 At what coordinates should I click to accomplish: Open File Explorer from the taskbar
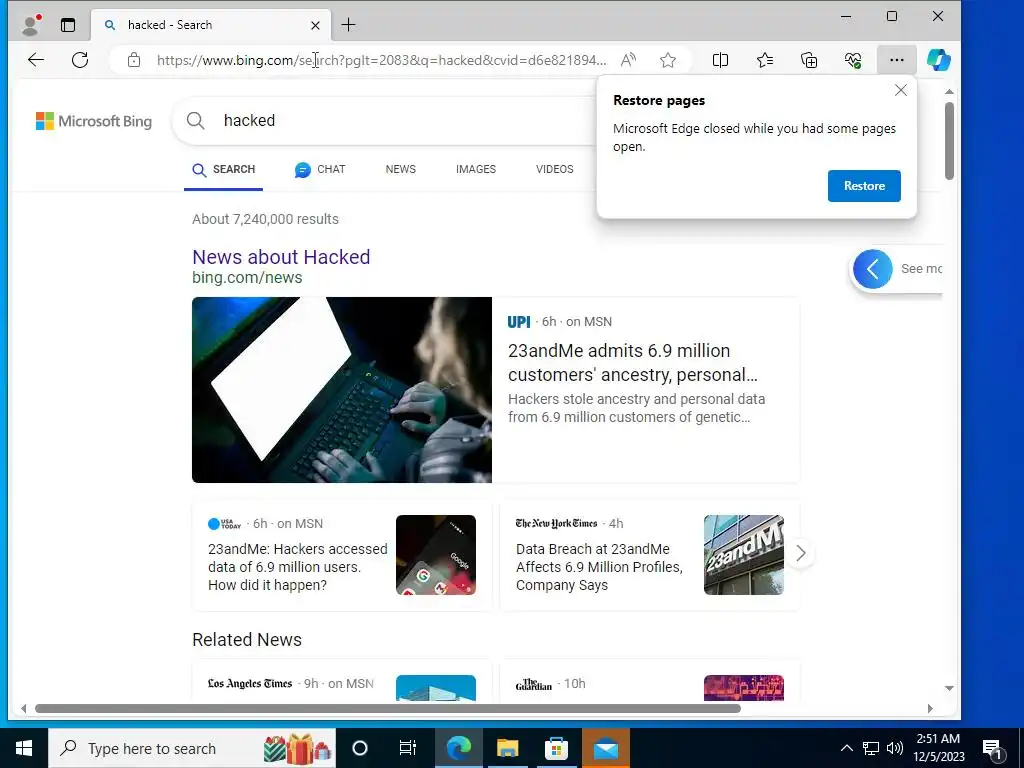click(507, 748)
